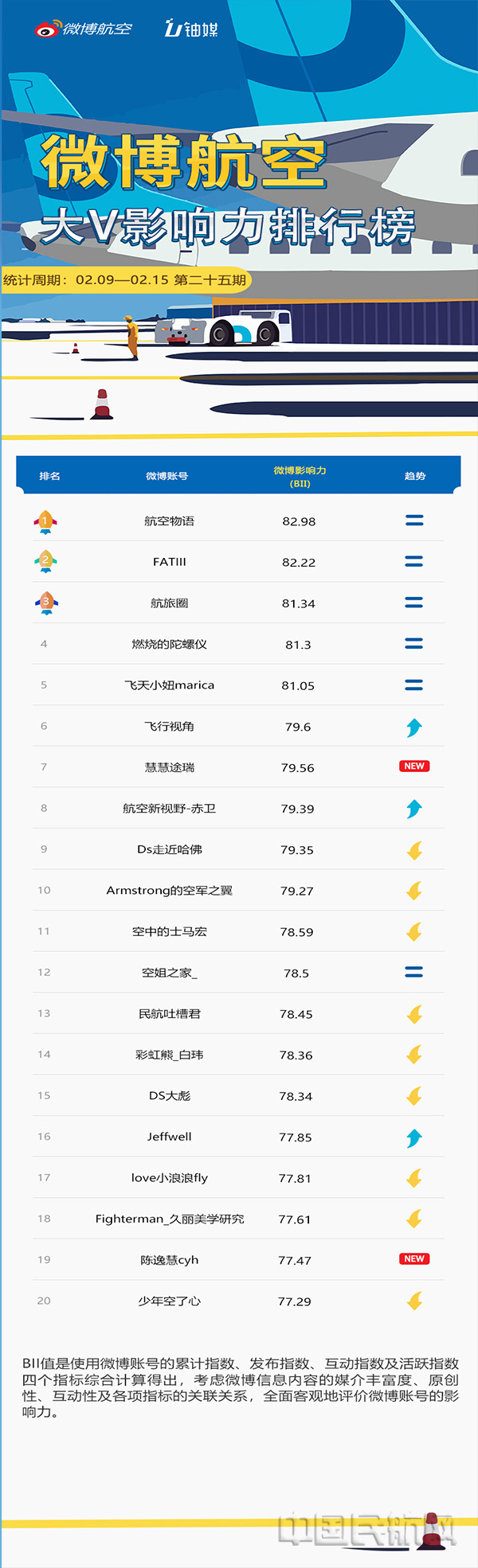
Task: Click the rank 3 medal icon
Action: click(45, 603)
